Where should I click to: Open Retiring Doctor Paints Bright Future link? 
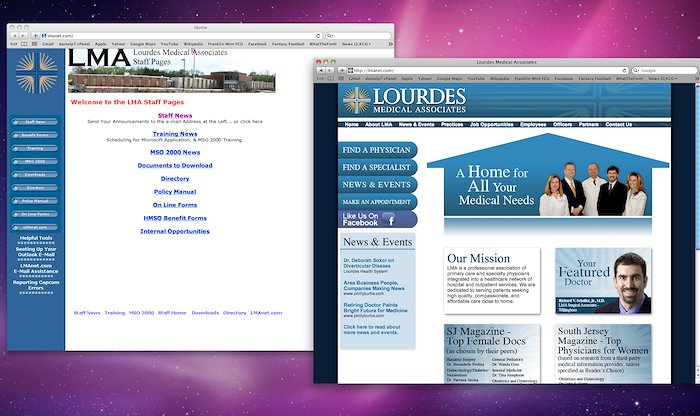(x=375, y=308)
